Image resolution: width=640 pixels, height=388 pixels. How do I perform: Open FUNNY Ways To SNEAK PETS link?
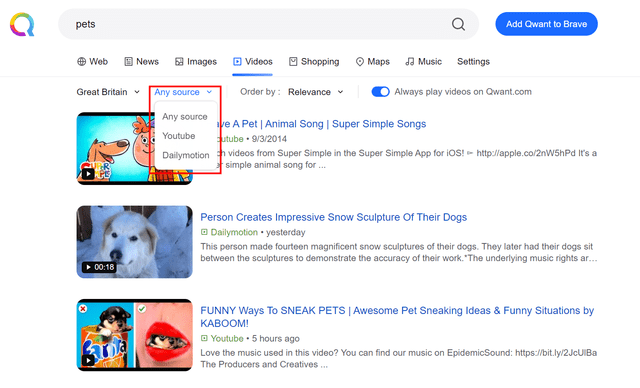pyautogui.click(x=397, y=317)
